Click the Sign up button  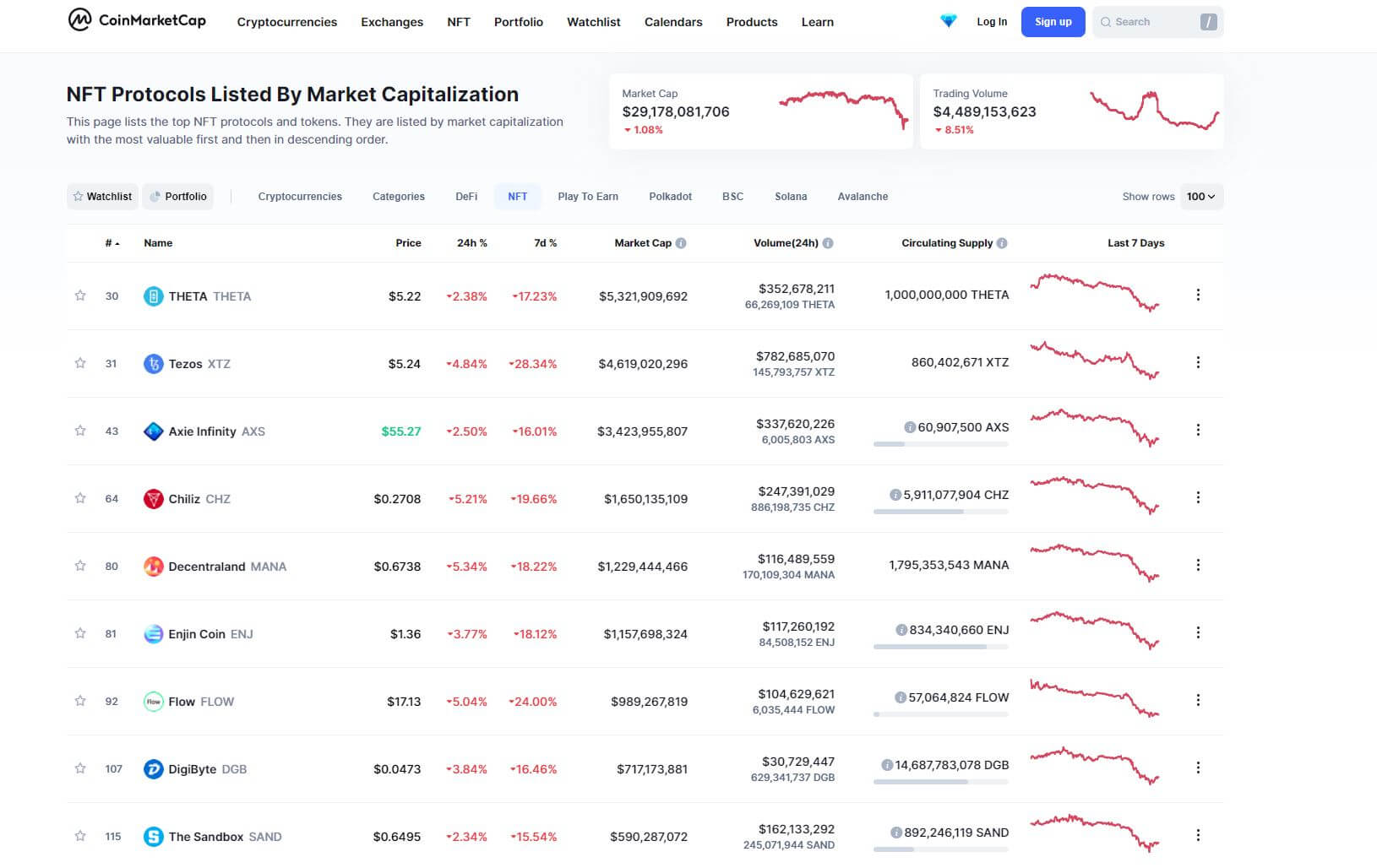point(1053,22)
